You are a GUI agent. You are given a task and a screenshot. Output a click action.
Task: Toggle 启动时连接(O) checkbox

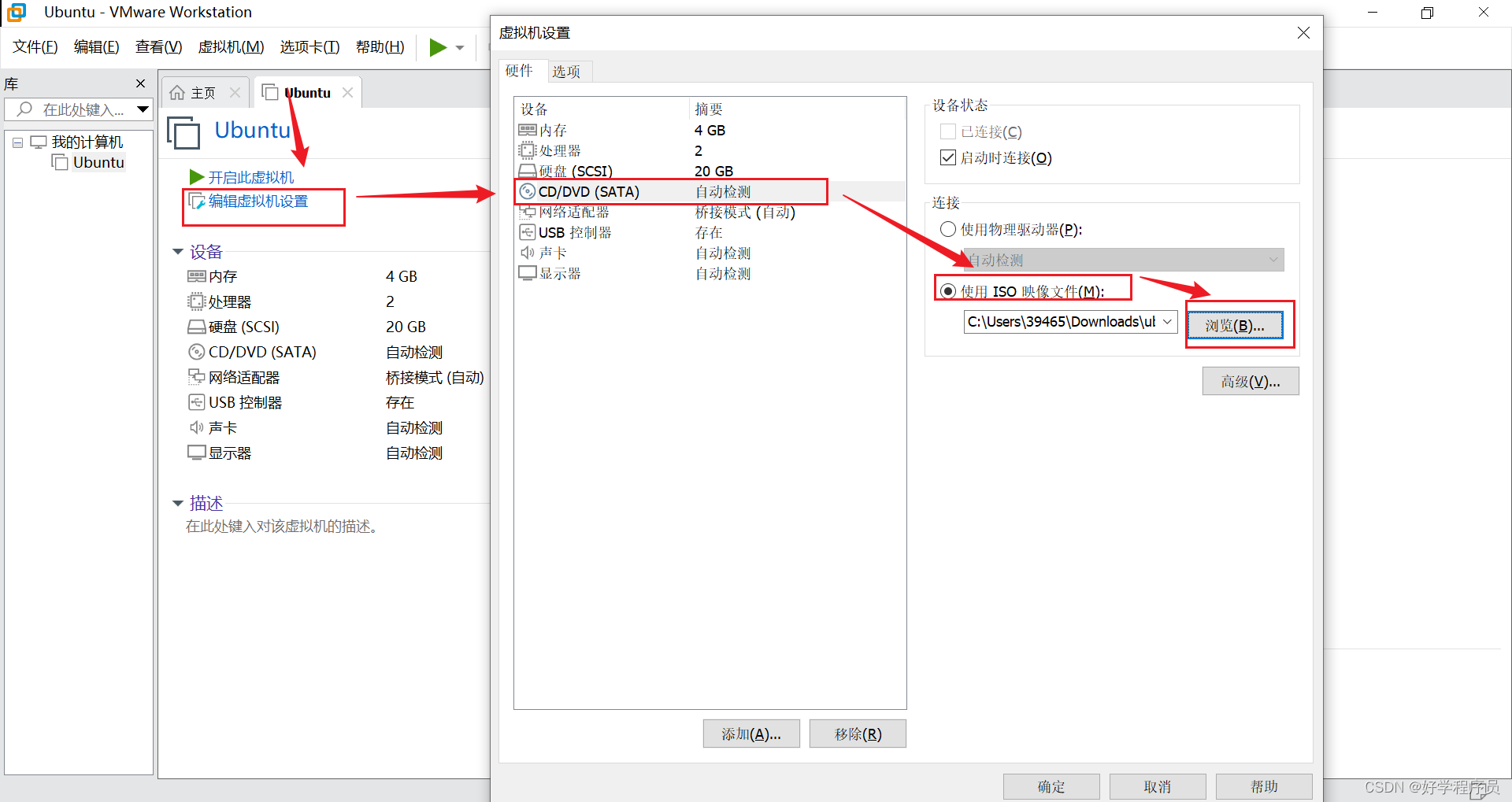click(x=948, y=157)
